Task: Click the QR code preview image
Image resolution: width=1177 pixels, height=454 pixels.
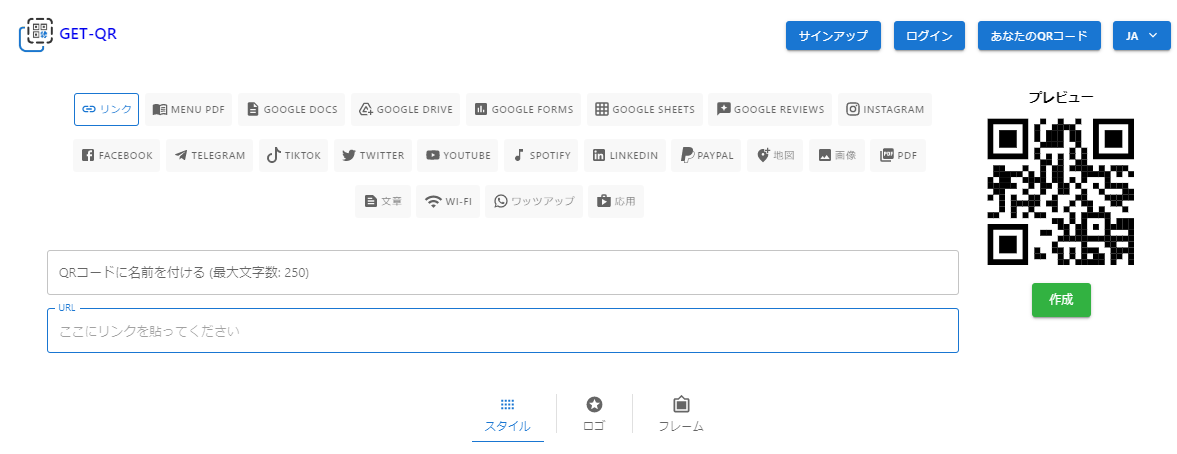Action: point(1060,191)
